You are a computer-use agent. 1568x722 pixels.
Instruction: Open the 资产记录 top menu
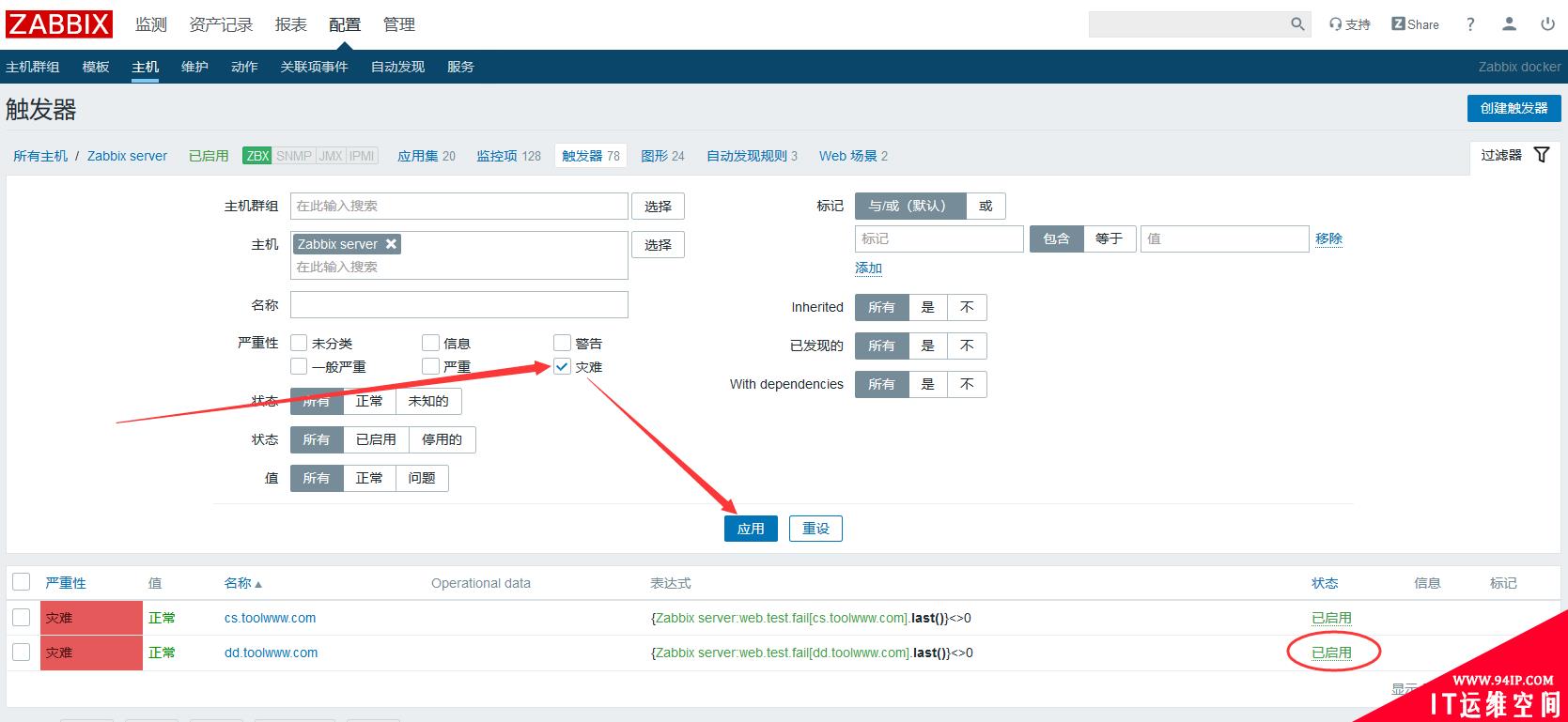[x=221, y=24]
